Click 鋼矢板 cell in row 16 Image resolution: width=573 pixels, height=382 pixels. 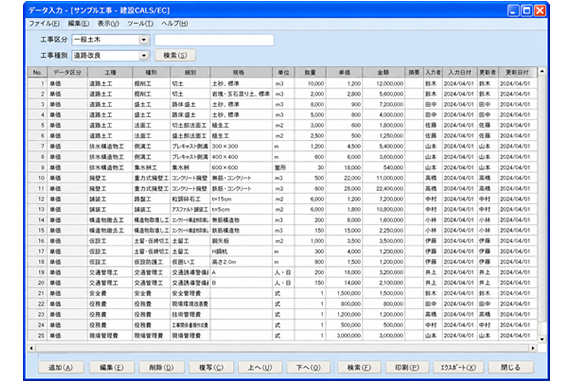coord(241,241)
